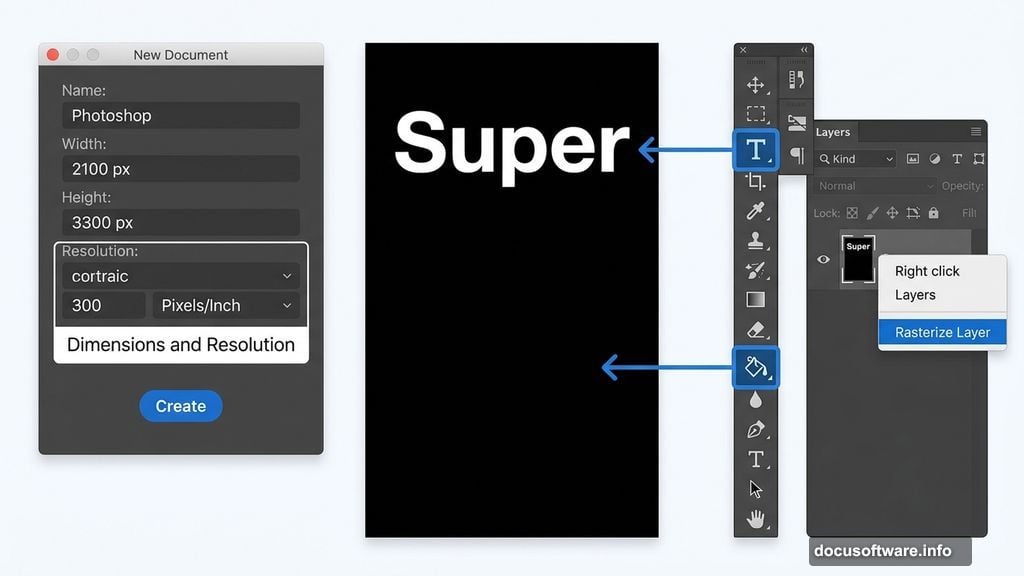This screenshot has height=576, width=1024.
Task: Open the Normal blend mode dropdown
Action: tap(875, 186)
